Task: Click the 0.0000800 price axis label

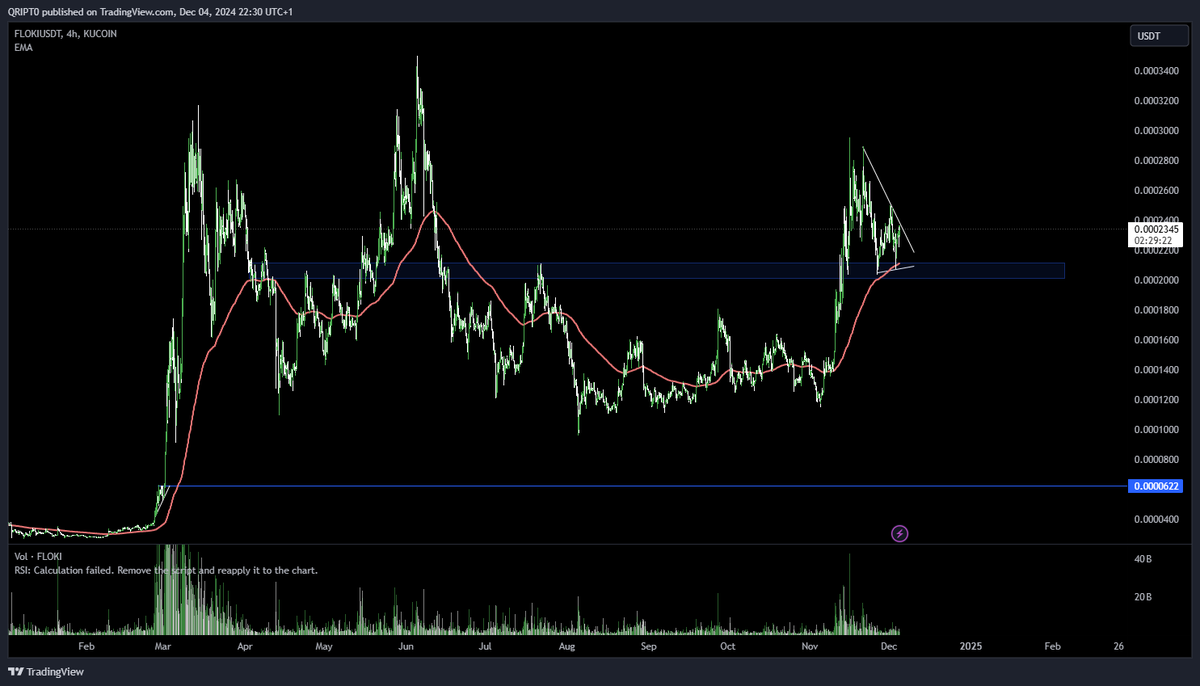Action: (1156, 460)
